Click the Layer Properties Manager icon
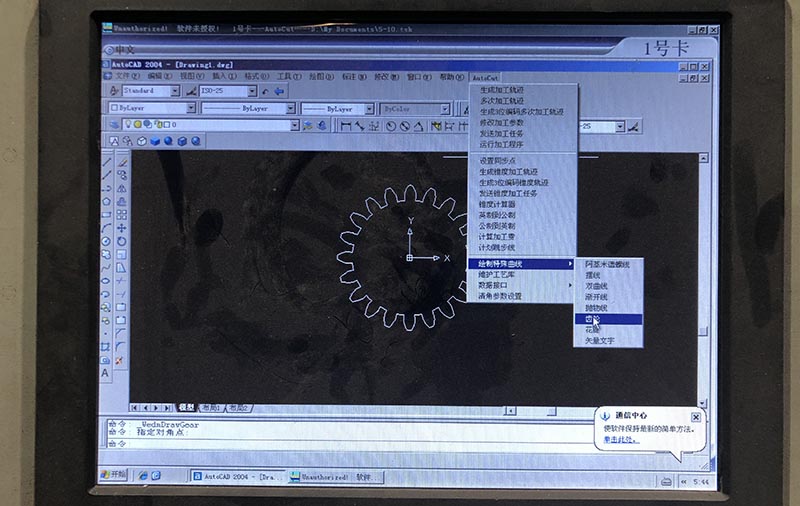Image resolution: width=800 pixels, height=506 pixels. point(114,126)
